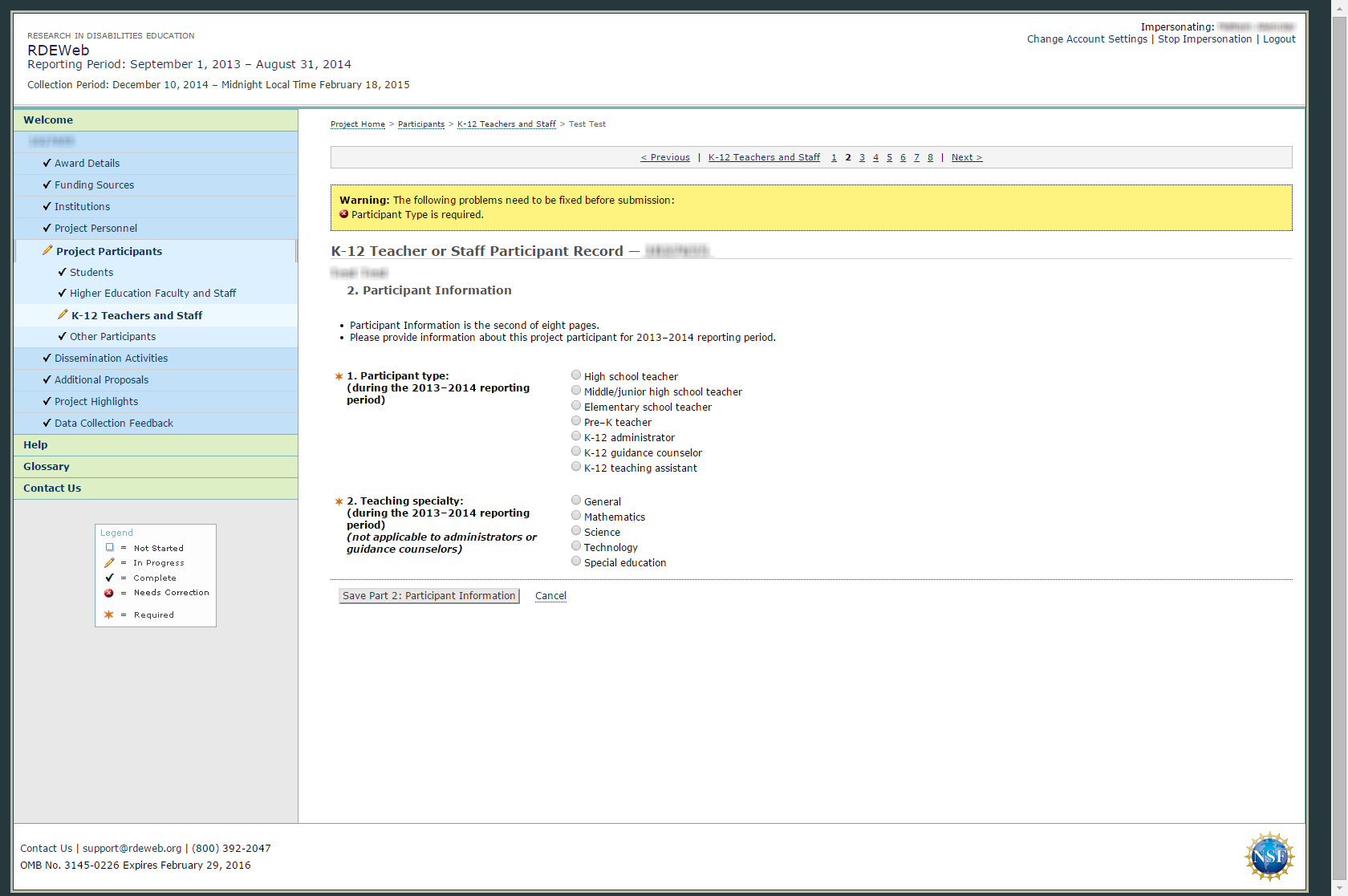Click the red error icon in warning box
The width and height of the screenshot is (1348, 896).
[x=344, y=214]
